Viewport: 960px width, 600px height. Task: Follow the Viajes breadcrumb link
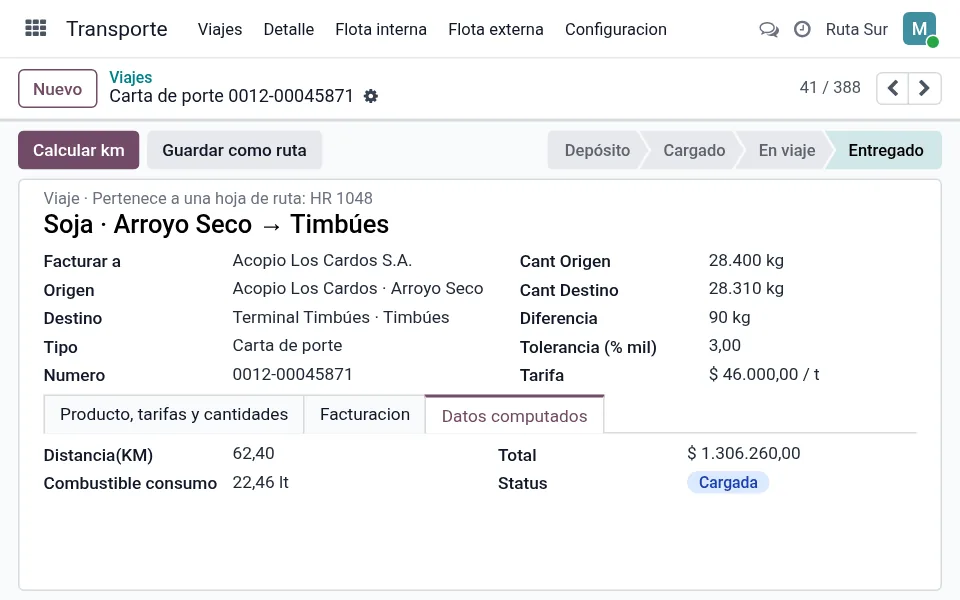130,77
